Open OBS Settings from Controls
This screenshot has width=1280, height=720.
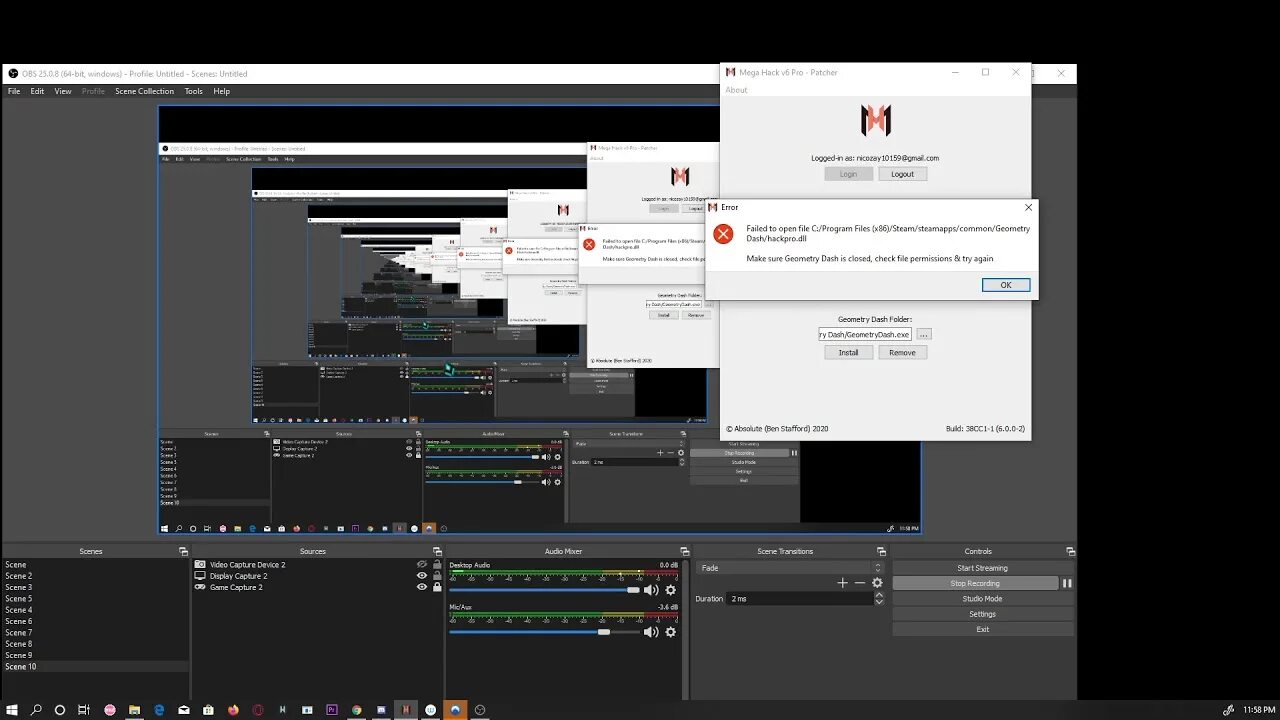(982, 614)
